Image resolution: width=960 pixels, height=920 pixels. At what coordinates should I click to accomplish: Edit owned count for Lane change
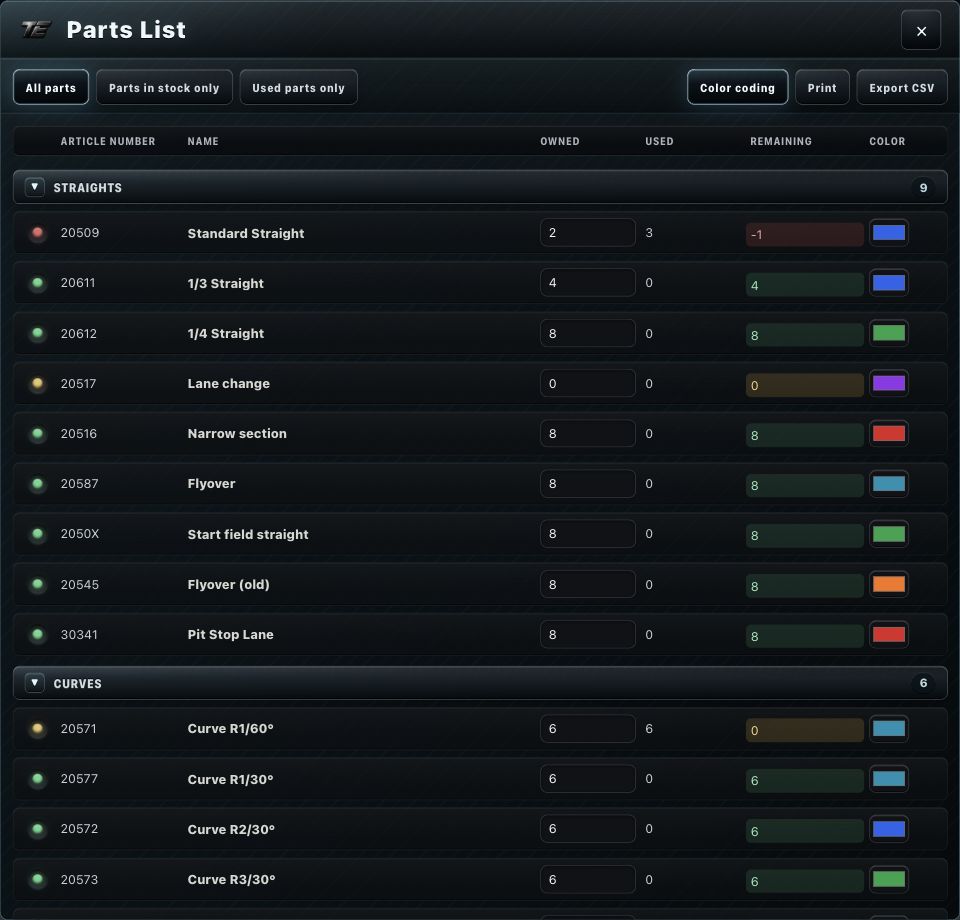coord(588,383)
